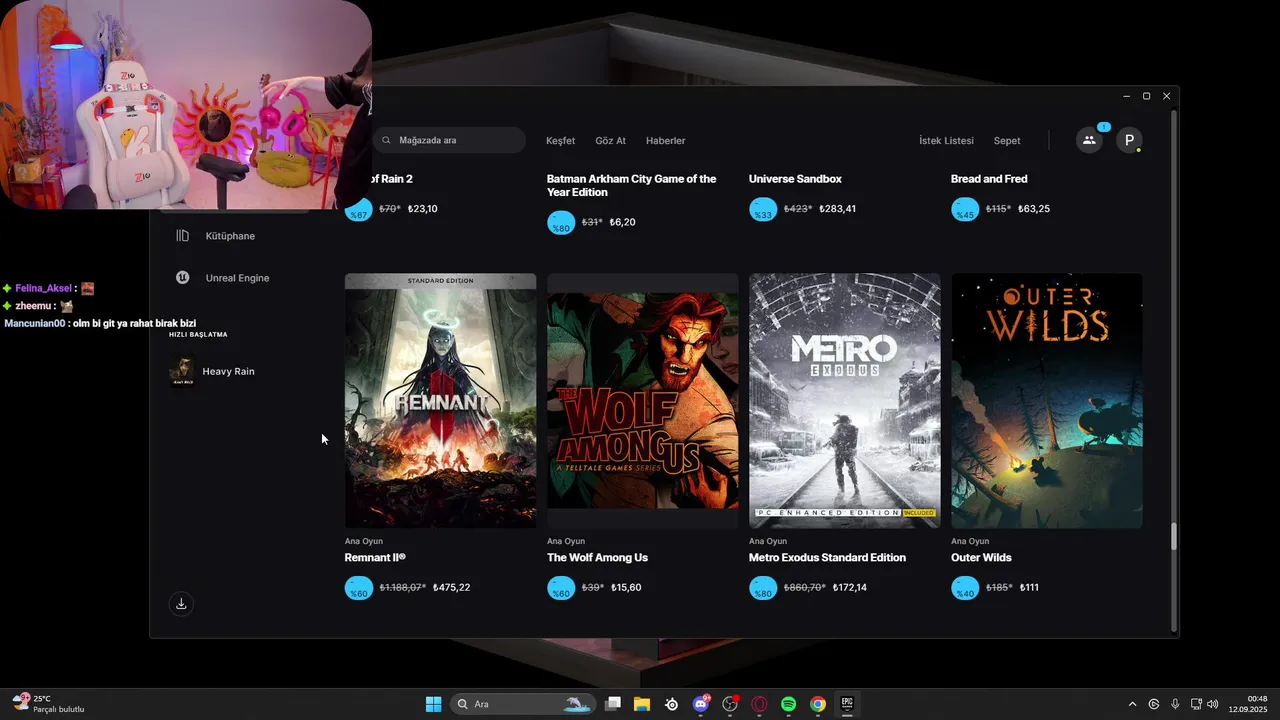Open Unreal Engine in sidebar

[237, 278]
